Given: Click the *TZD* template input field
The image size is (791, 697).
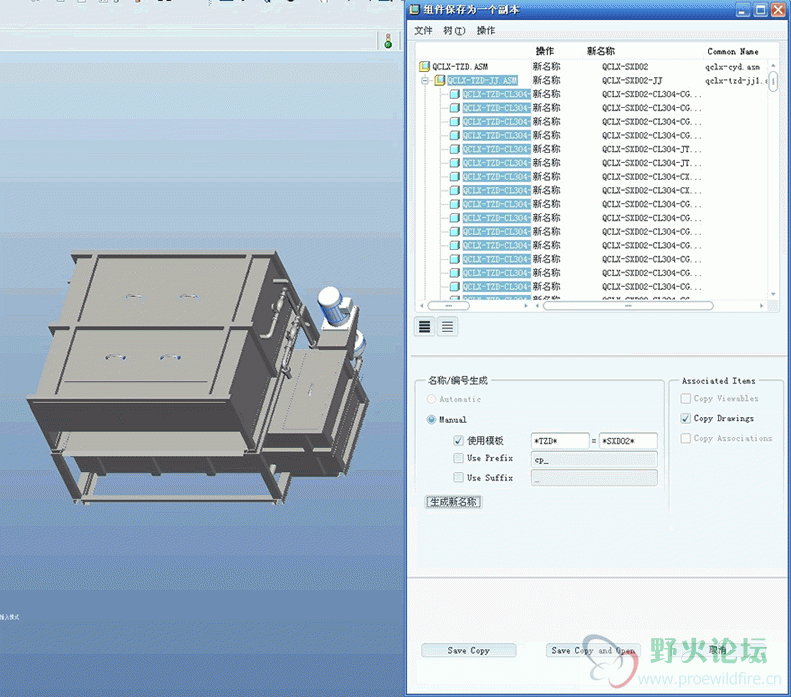Looking at the screenshot, I should click(560, 441).
